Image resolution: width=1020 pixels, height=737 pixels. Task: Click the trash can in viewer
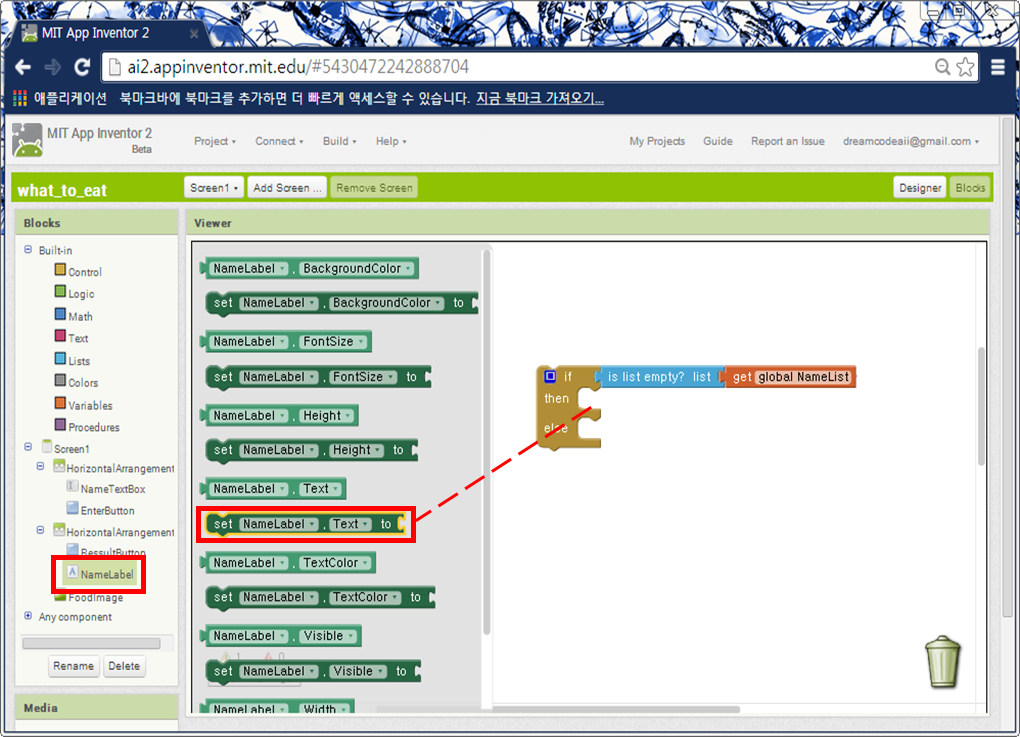tap(943, 662)
